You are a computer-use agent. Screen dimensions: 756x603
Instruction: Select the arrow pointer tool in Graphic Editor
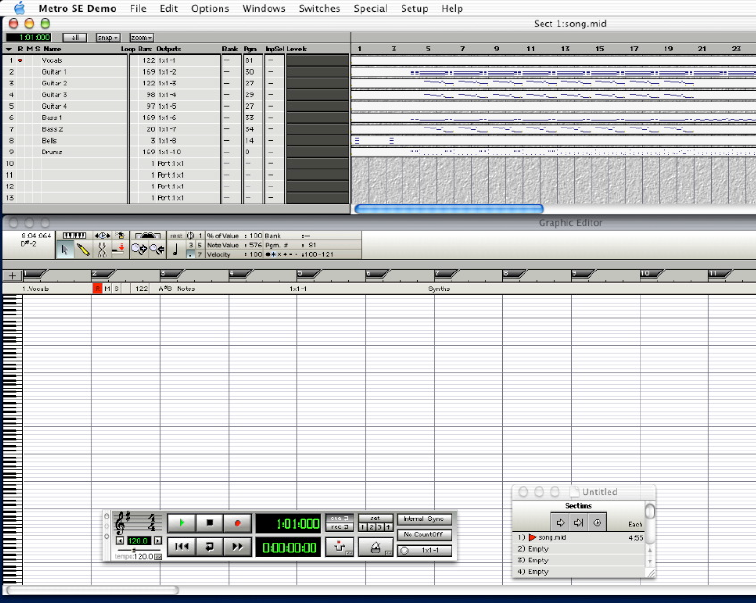click(x=65, y=250)
